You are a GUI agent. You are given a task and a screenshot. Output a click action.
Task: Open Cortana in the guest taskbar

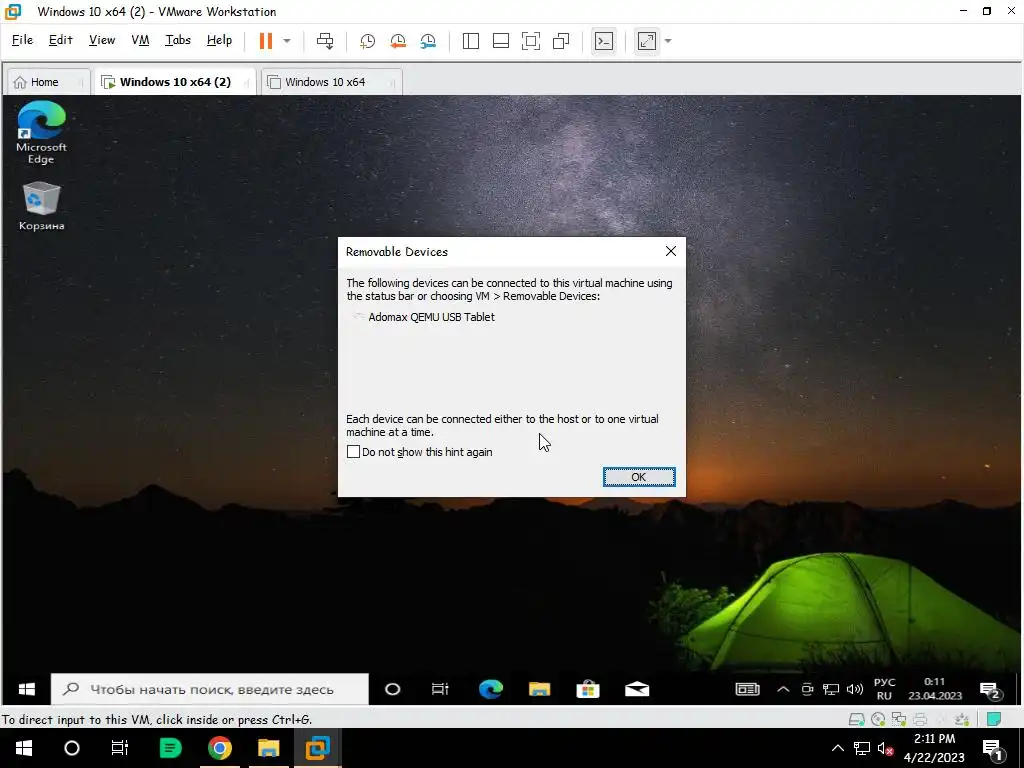[x=392, y=689]
